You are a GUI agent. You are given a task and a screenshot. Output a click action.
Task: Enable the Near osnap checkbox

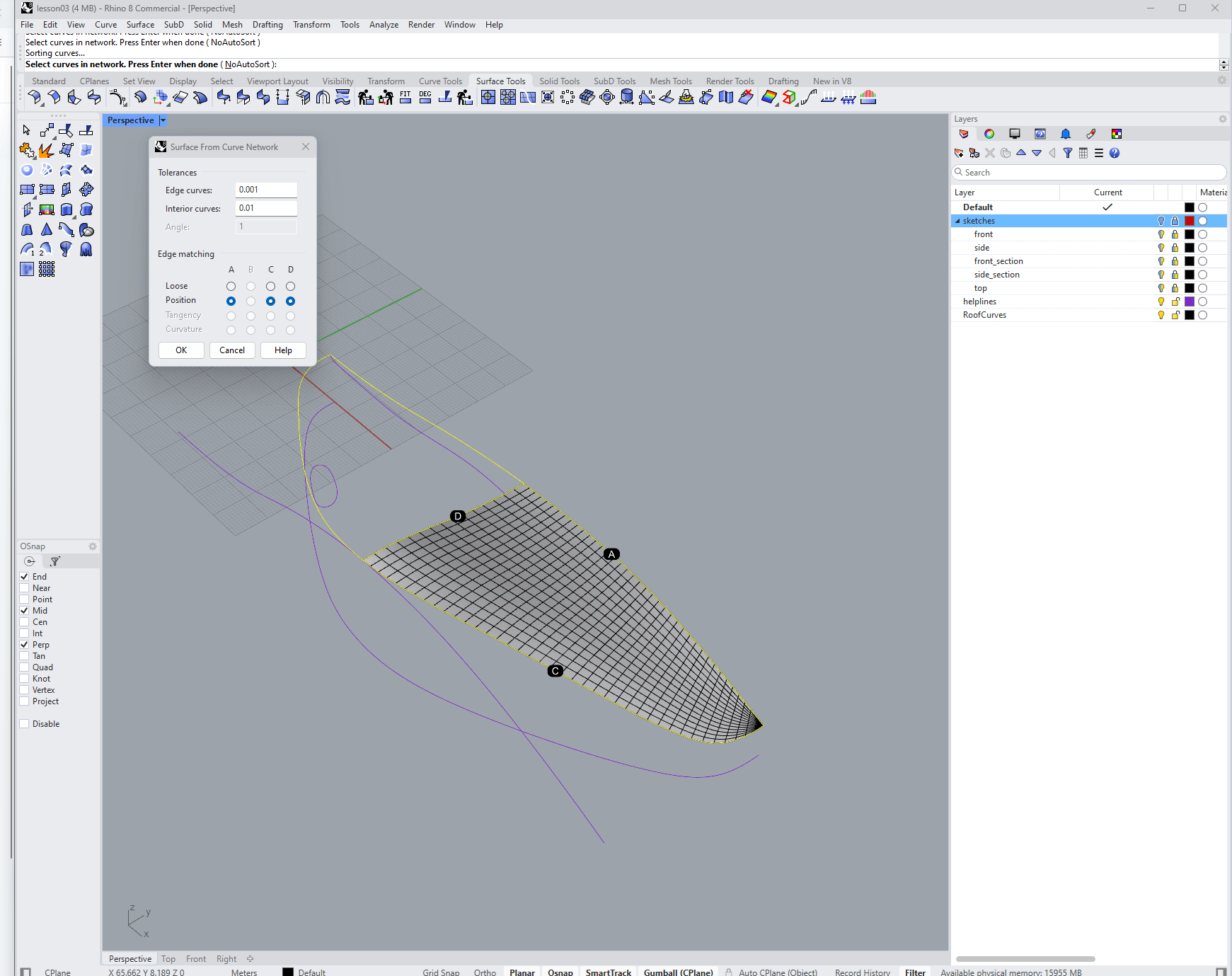point(24,588)
